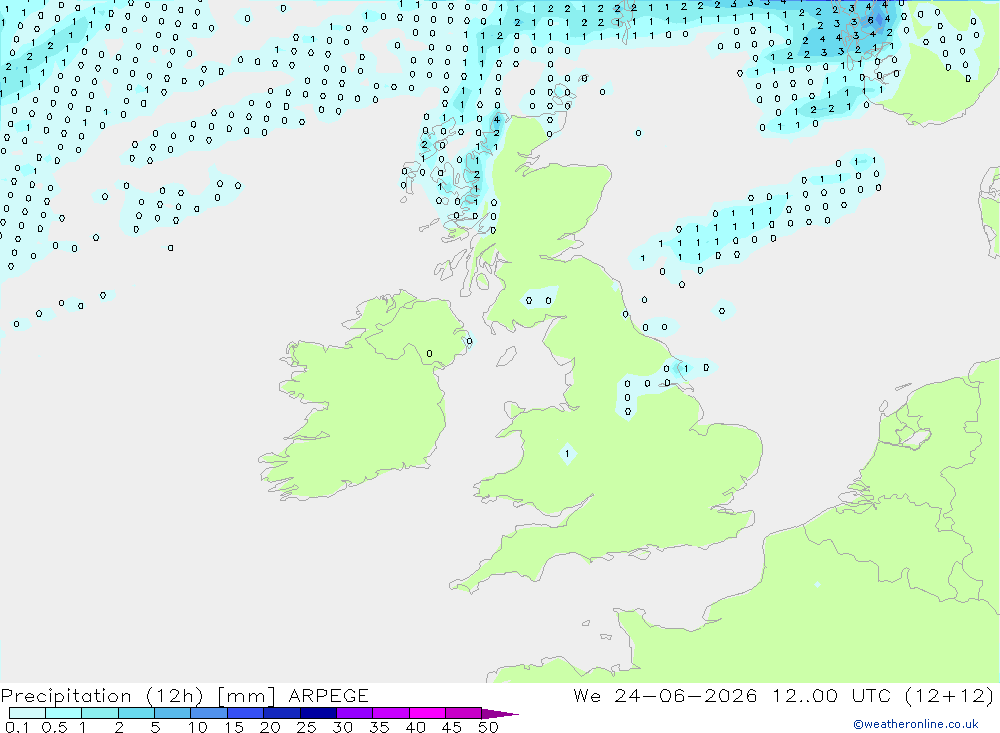Image resolution: width=1000 pixels, height=733 pixels.
Task: Click the 5–10 mm legend swatch
Action: pos(173,713)
